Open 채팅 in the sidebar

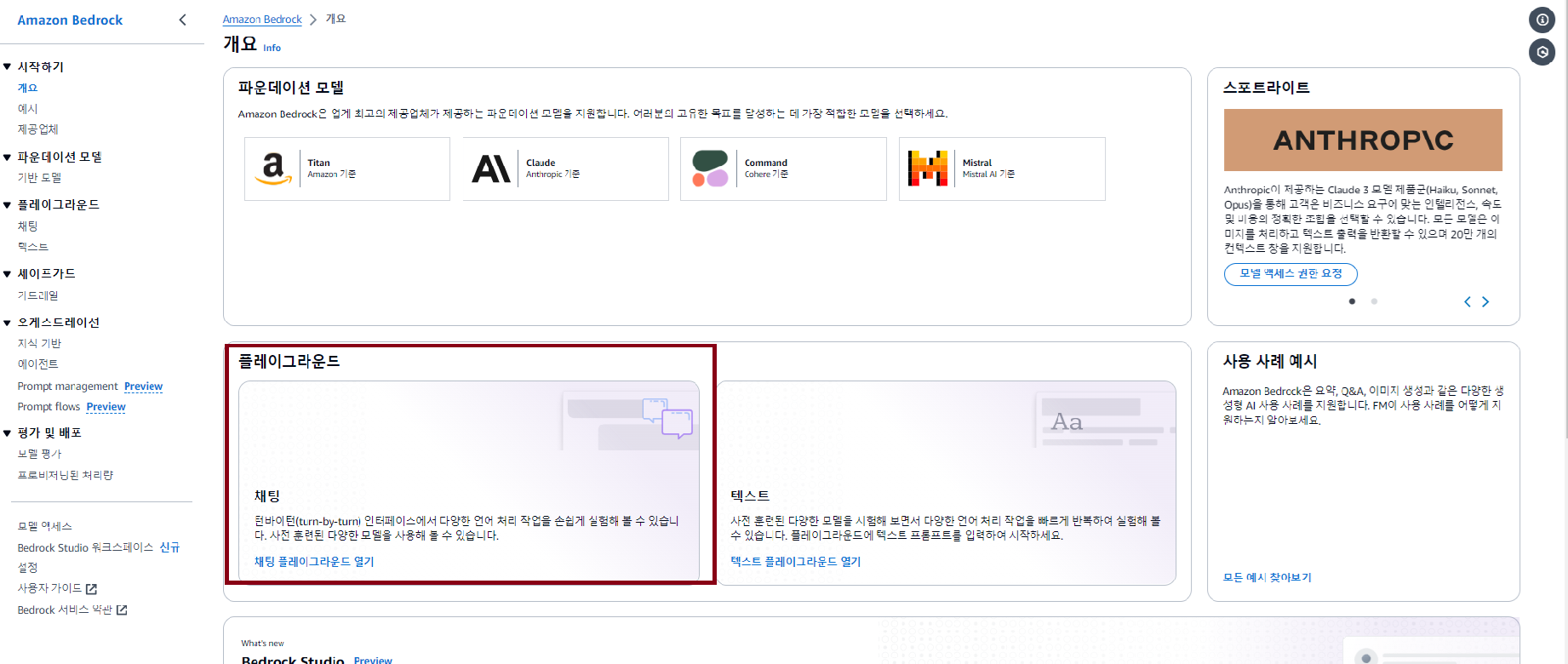point(28,226)
